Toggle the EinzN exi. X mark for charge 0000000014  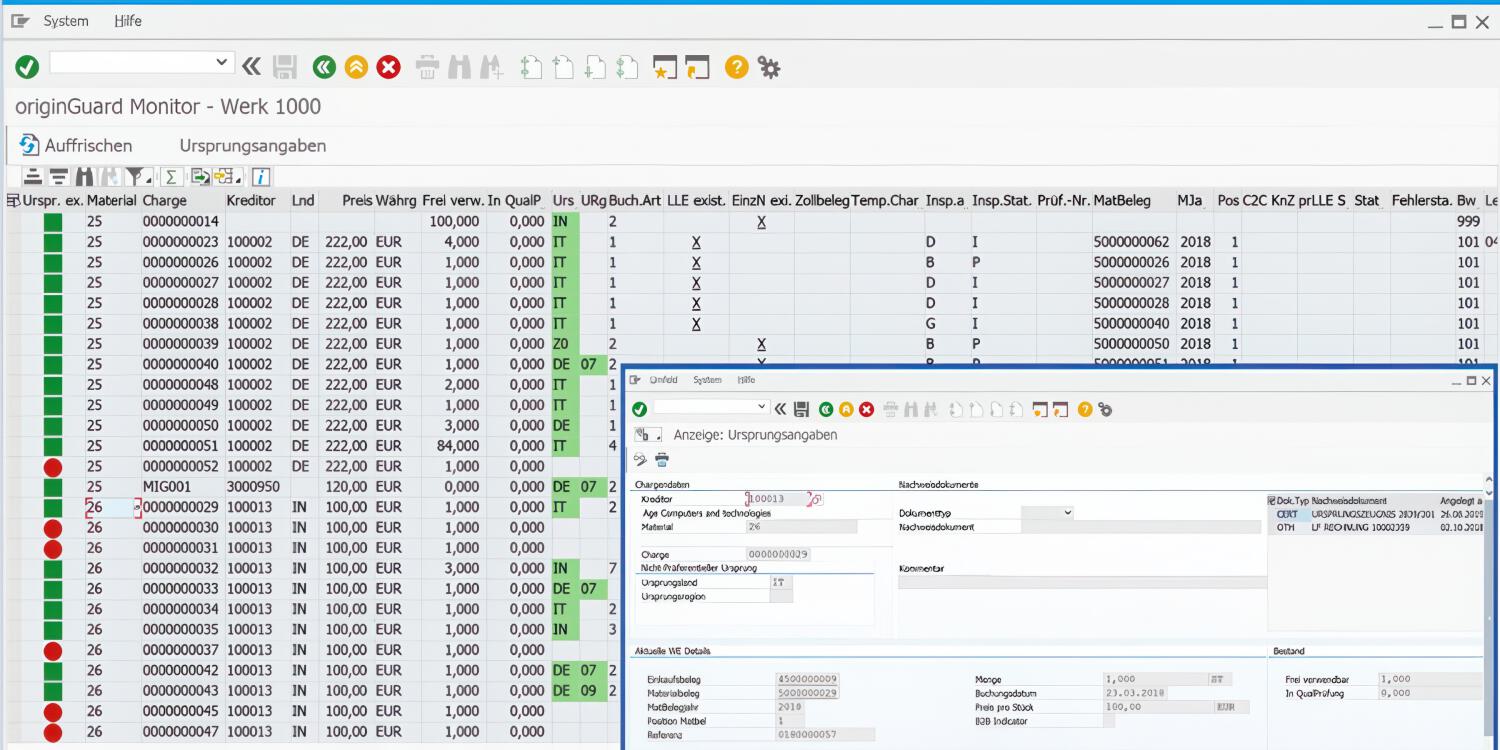point(761,222)
